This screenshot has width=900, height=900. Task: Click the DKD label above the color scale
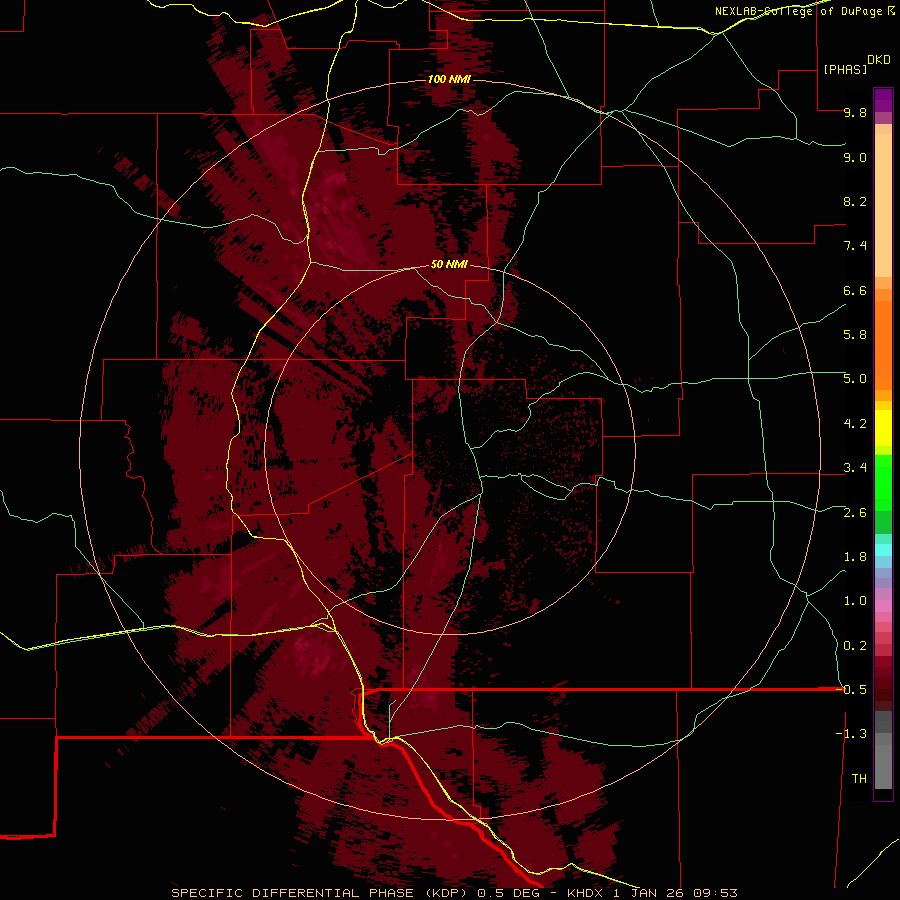coord(879,60)
